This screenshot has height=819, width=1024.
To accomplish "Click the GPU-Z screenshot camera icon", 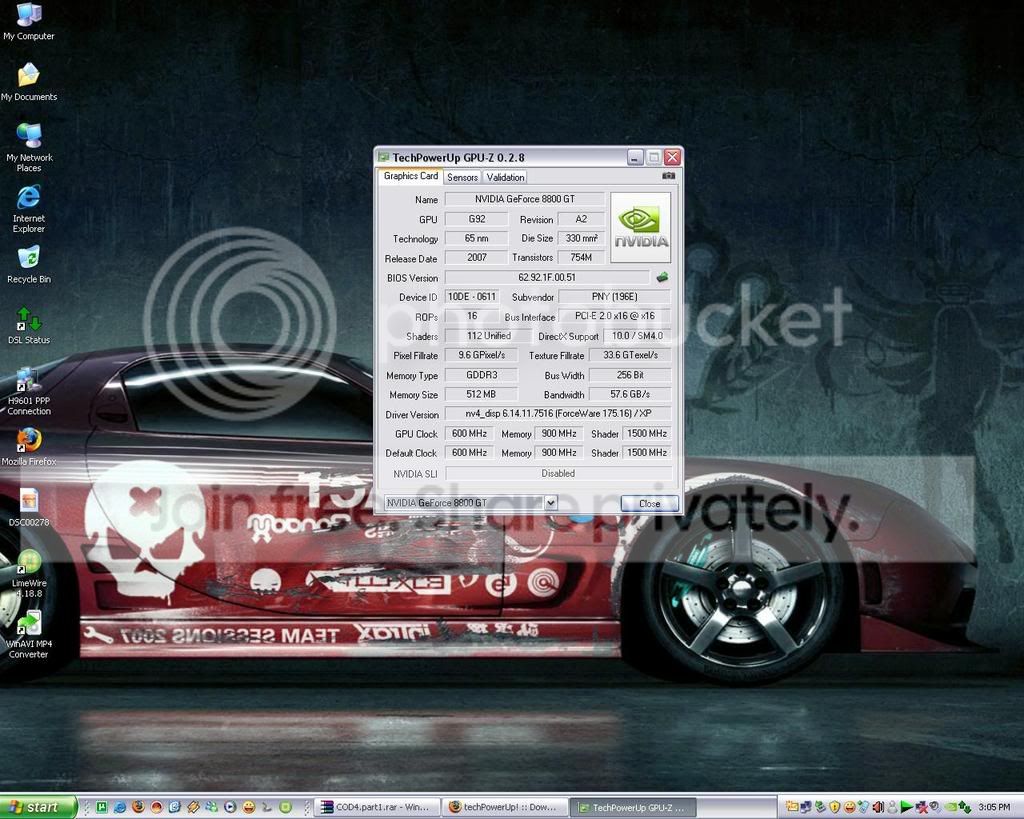I will click(668, 176).
